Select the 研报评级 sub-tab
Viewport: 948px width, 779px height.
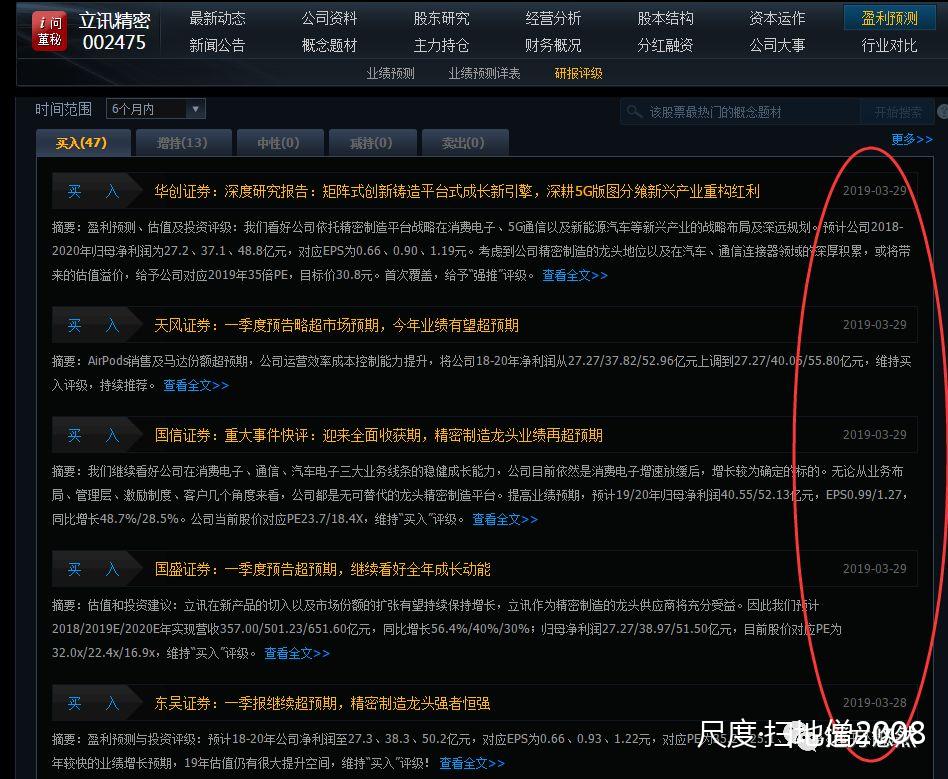579,73
